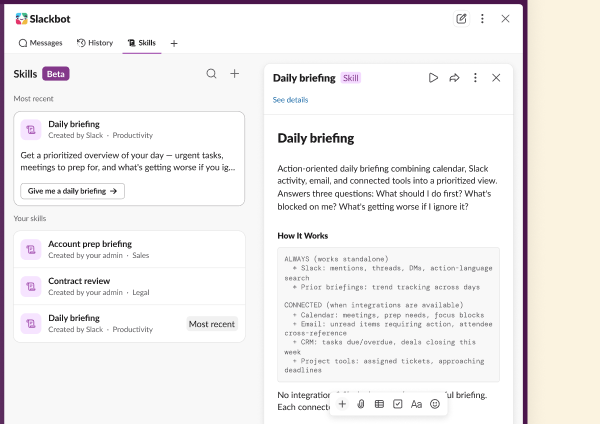Create a new skill with plus icon
Image resolution: width=600 pixels, height=424 pixels.
coord(235,73)
